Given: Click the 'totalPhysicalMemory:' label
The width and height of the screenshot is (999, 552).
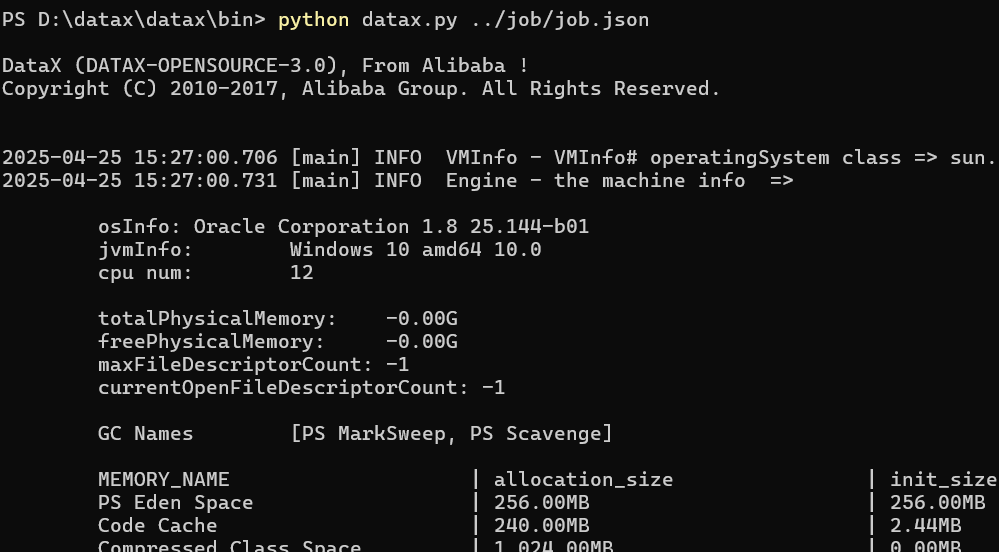Looking at the screenshot, I should pos(217,319).
